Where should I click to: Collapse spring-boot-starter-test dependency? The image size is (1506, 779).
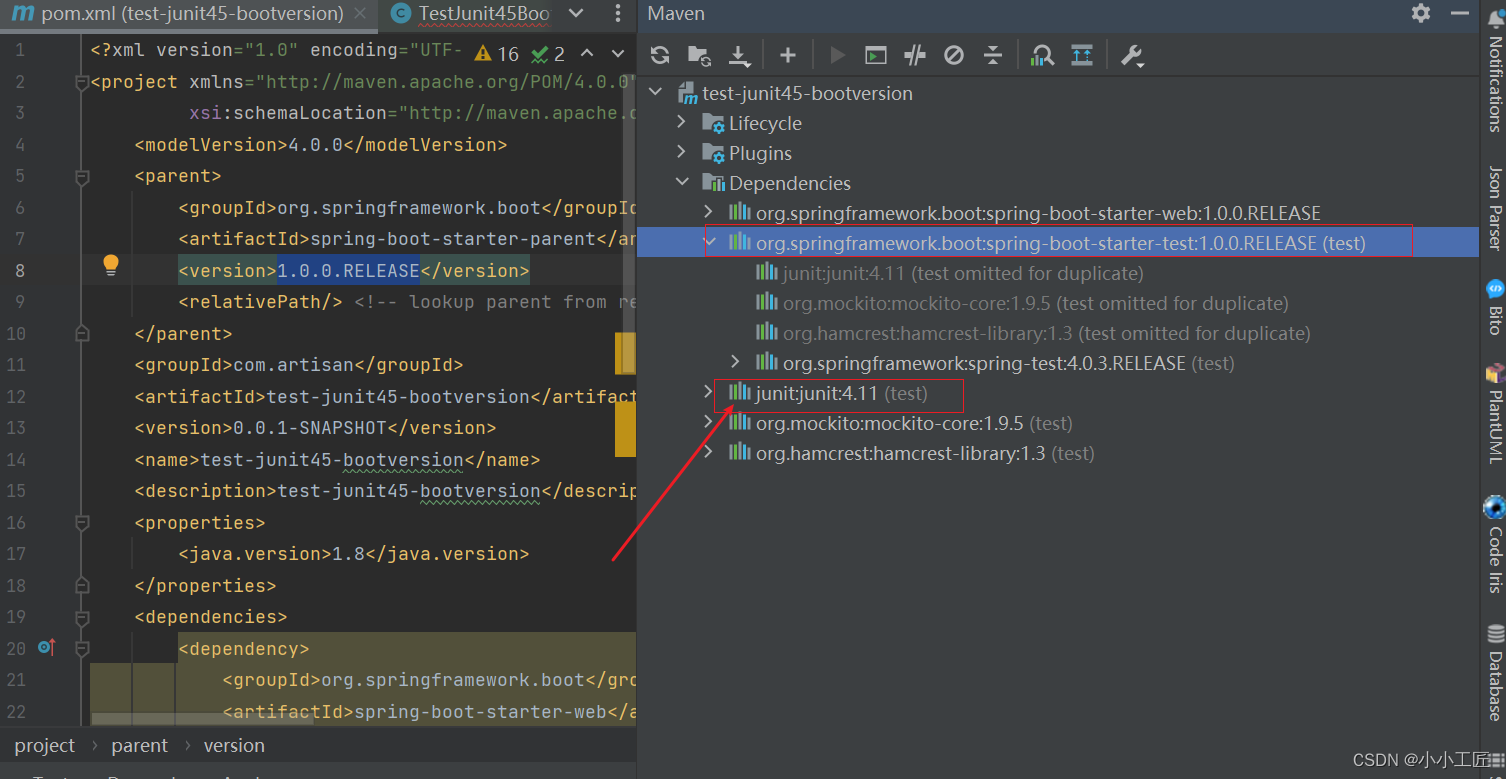pos(709,243)
